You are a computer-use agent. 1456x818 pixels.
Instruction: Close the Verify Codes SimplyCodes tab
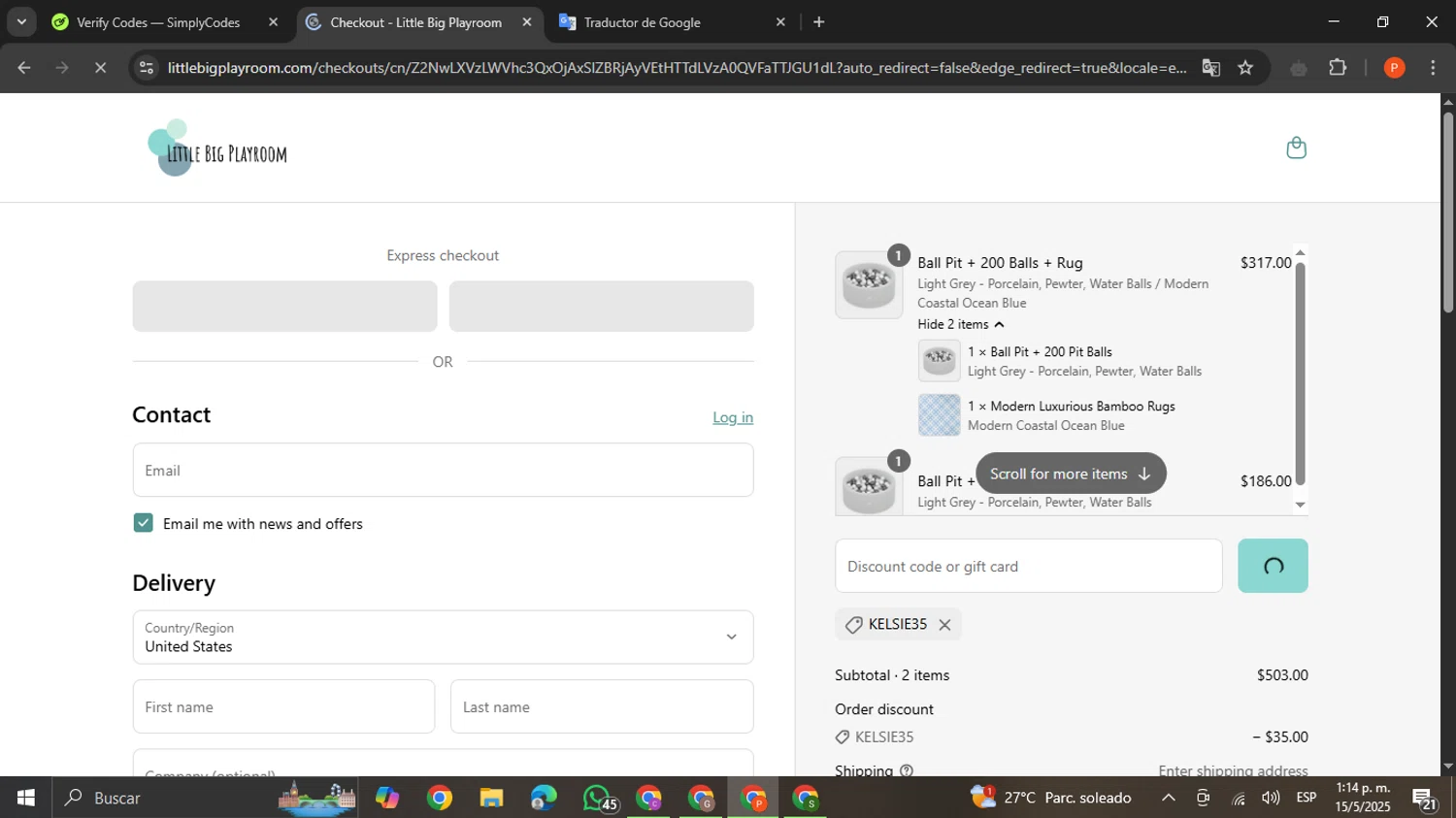(x=273, y=22)
